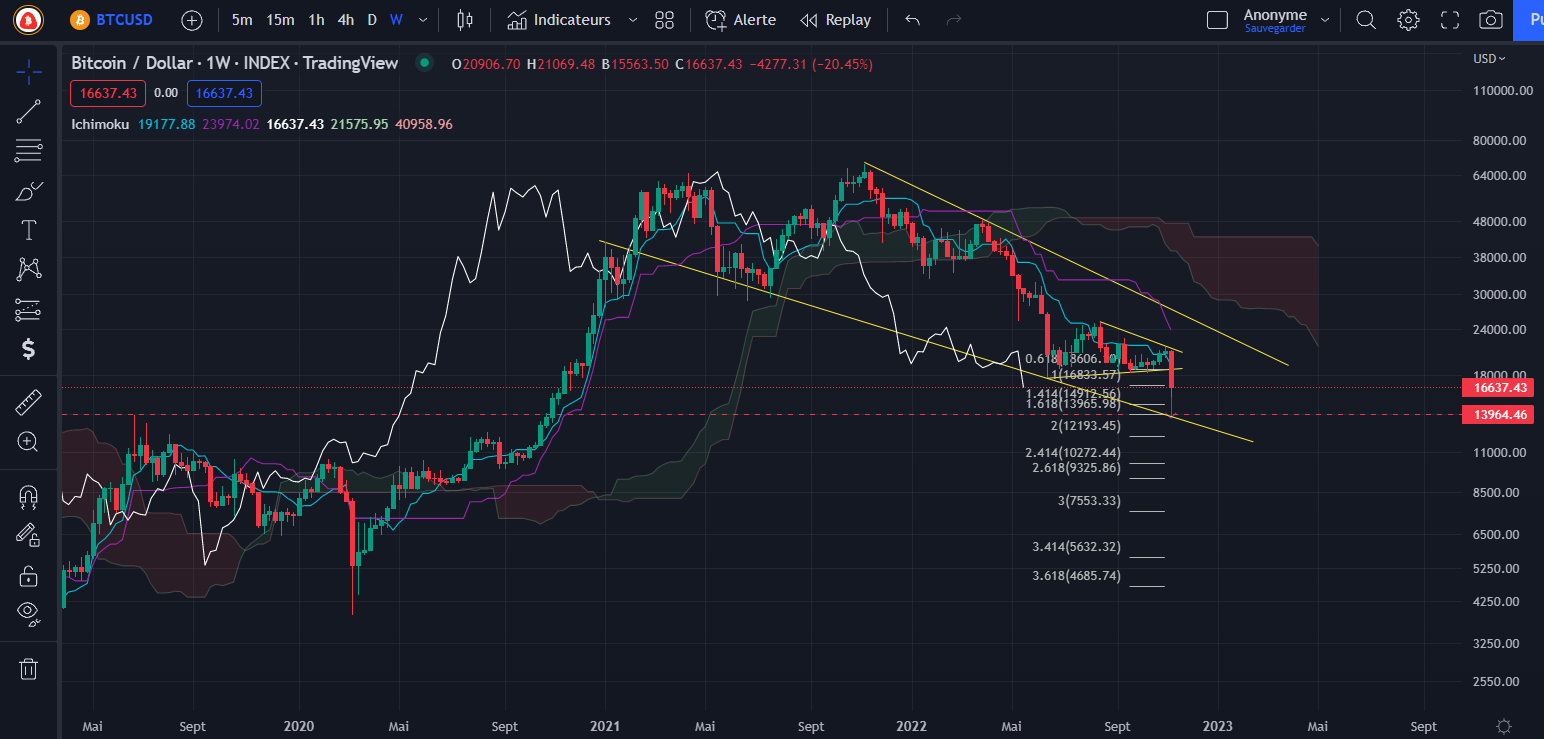Switch to the daily D timeframe
The width and height of the screenshot is (1544, 739).
coord(371,19)
